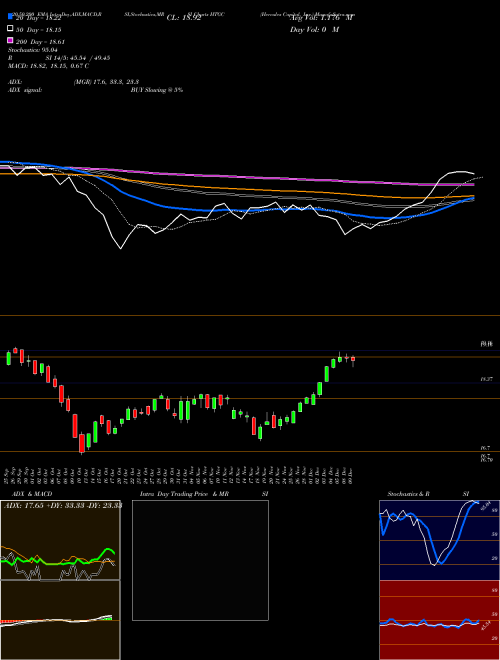The height and width of the screenshot is (660, 500).
Task: Click the last red candlestick on the chart
Action: click(x=353, y=359)
